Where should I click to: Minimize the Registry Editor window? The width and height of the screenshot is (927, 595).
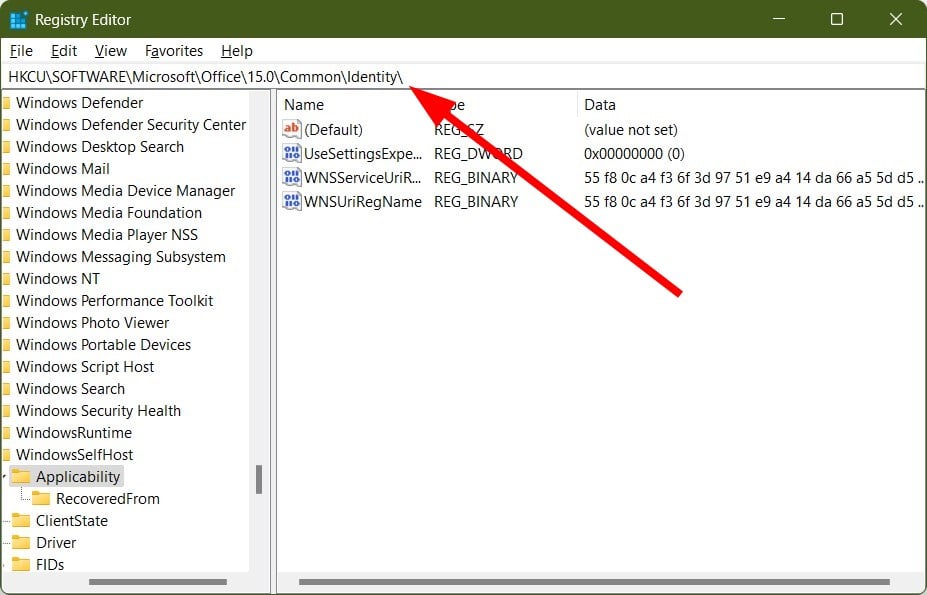click(779, 19)
